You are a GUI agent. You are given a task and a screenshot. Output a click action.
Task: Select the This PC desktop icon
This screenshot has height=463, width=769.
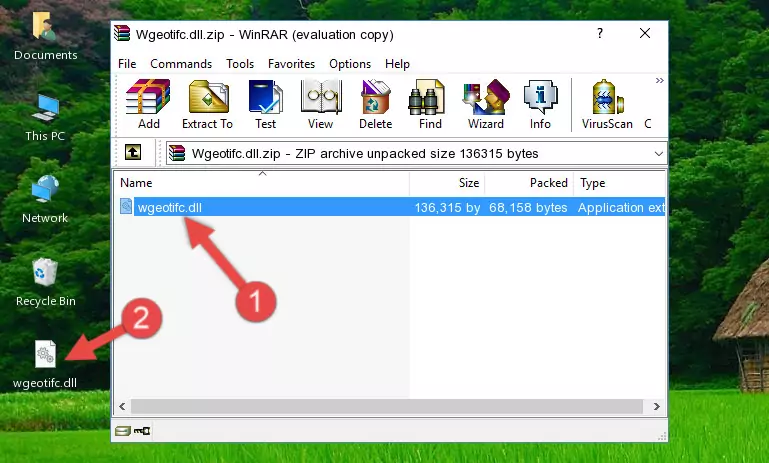click(x=45, y=118)
